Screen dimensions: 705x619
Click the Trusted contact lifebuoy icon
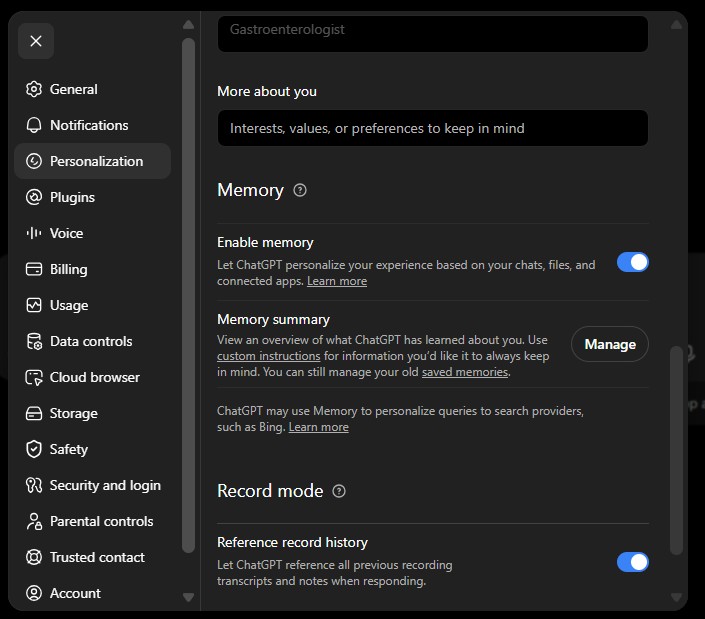(34, 557)
